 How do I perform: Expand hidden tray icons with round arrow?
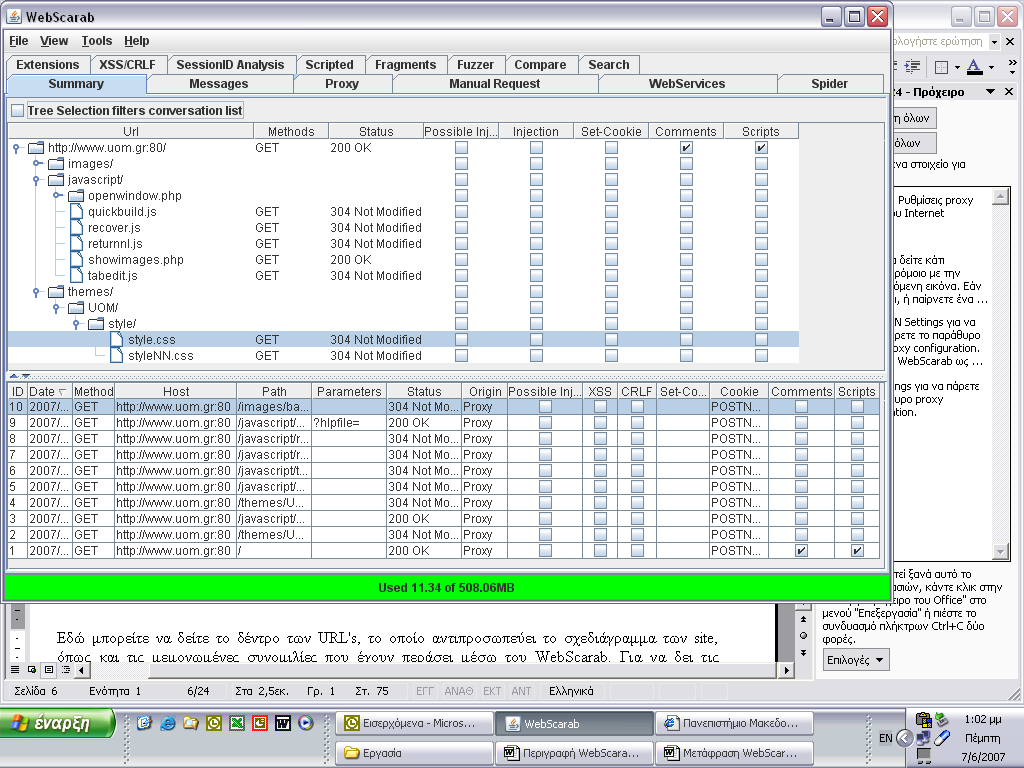pos(904,738)
